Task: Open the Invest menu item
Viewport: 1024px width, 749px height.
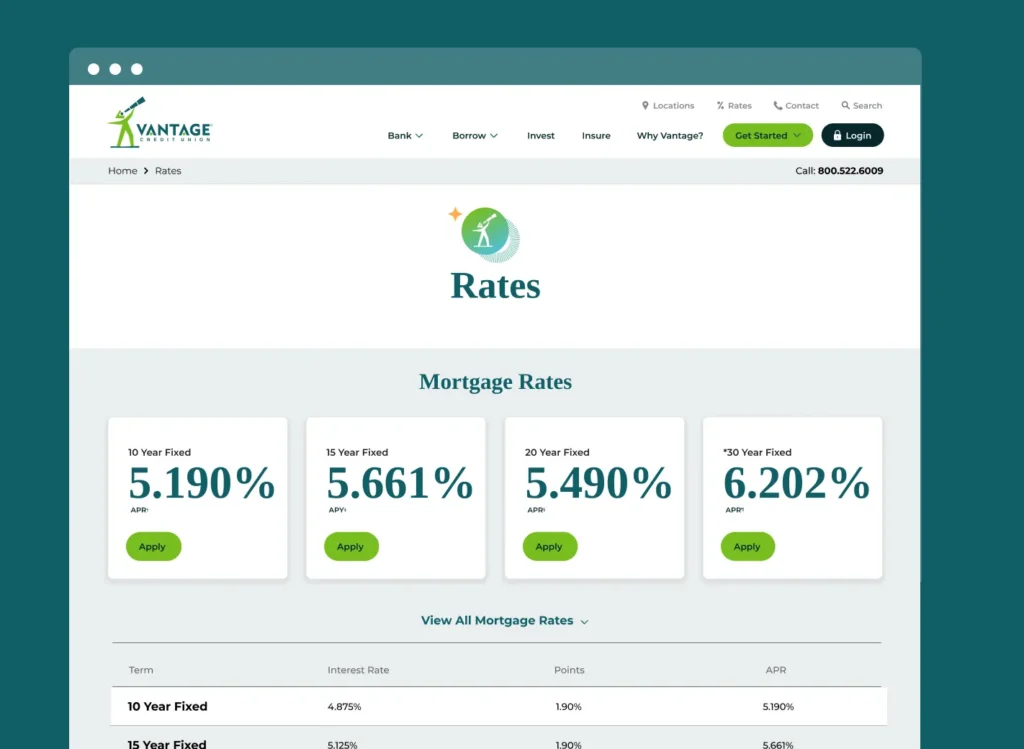Action: click(541, 135)
